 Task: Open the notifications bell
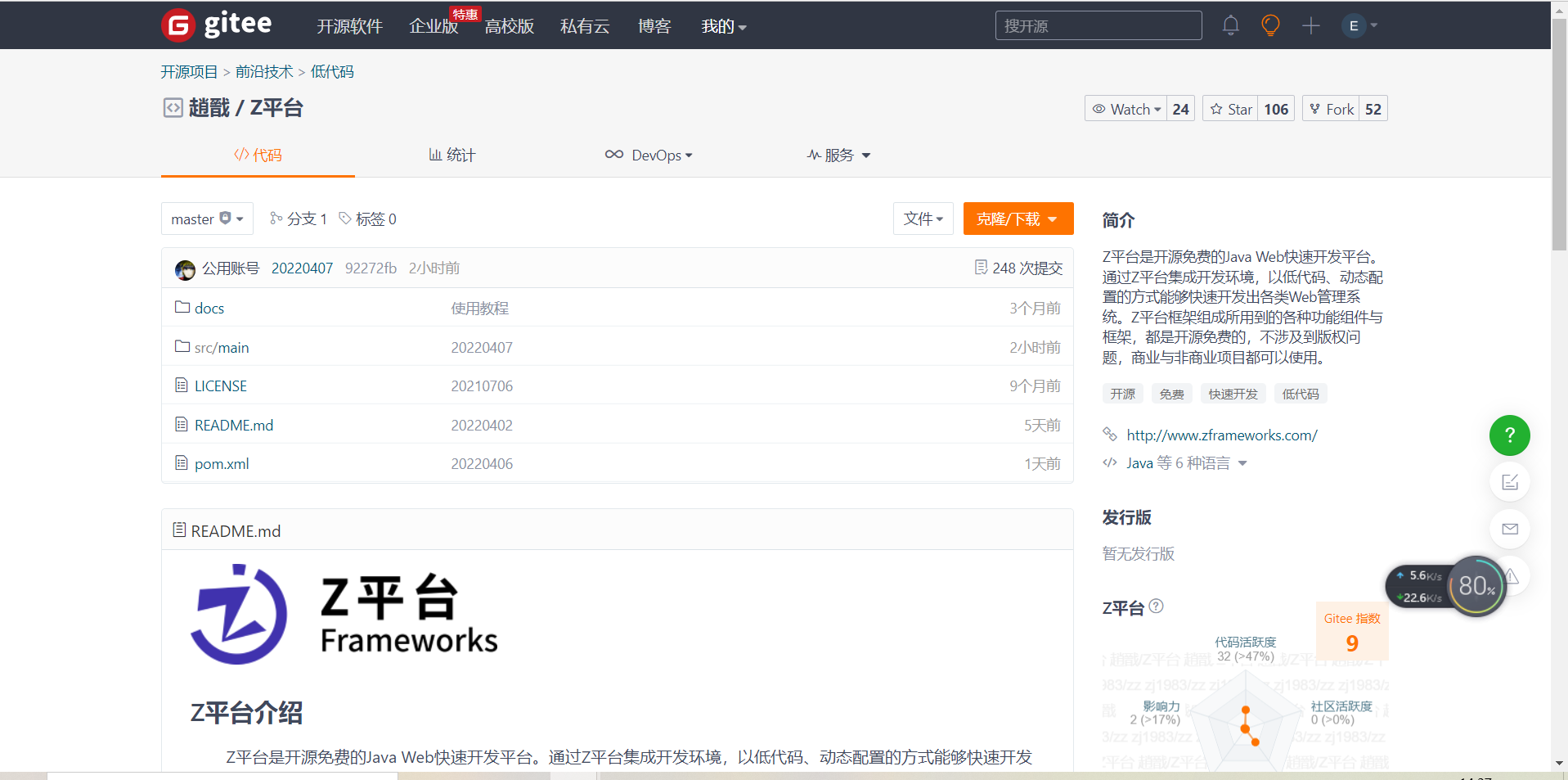coord(1230,25)
